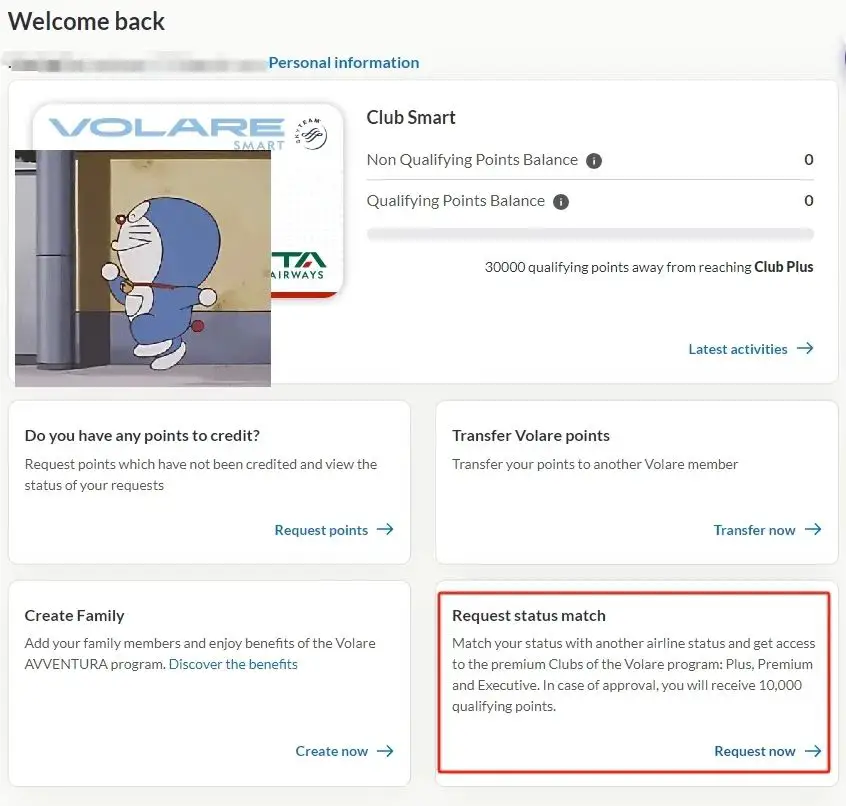The height and width of the screenshot is (806, 846).
Task: Open the Discover the benefits link
Action: pos(233,664)
